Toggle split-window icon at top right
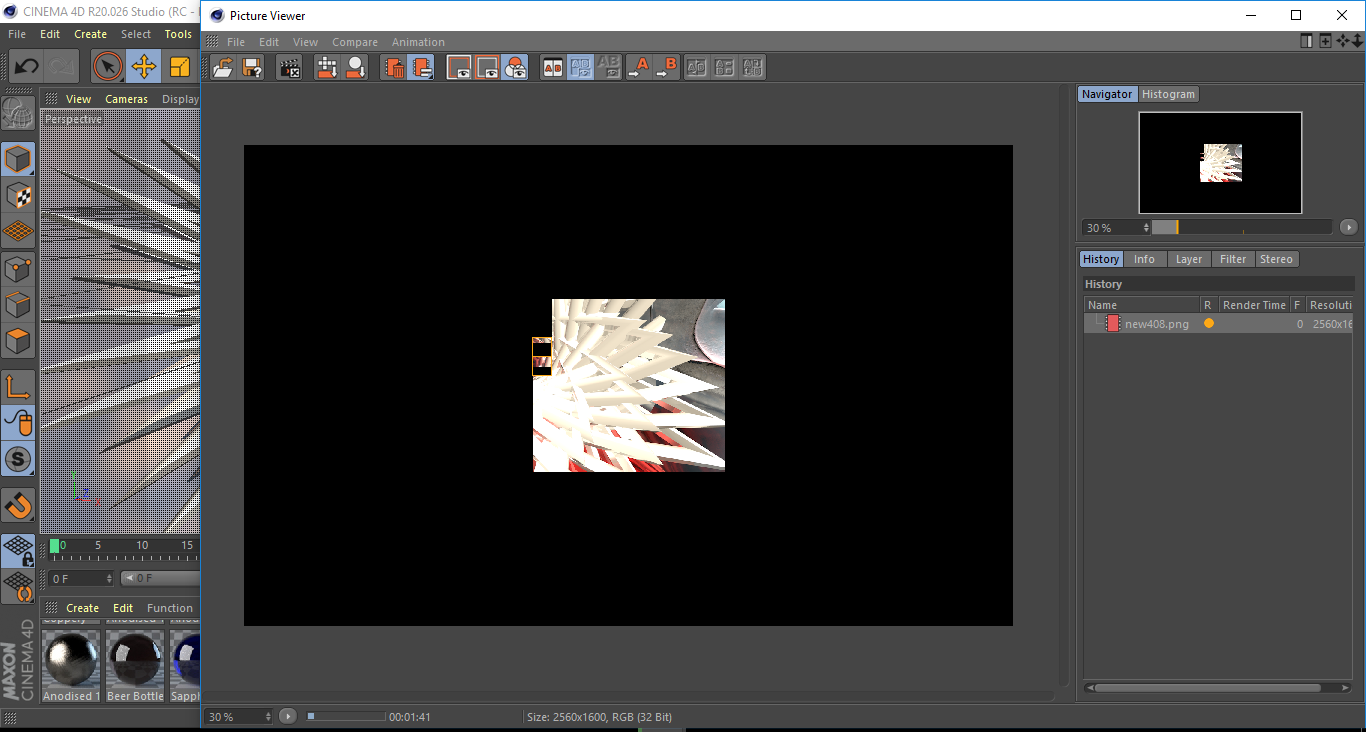The image size is (1366, 732). point(1306,41)
